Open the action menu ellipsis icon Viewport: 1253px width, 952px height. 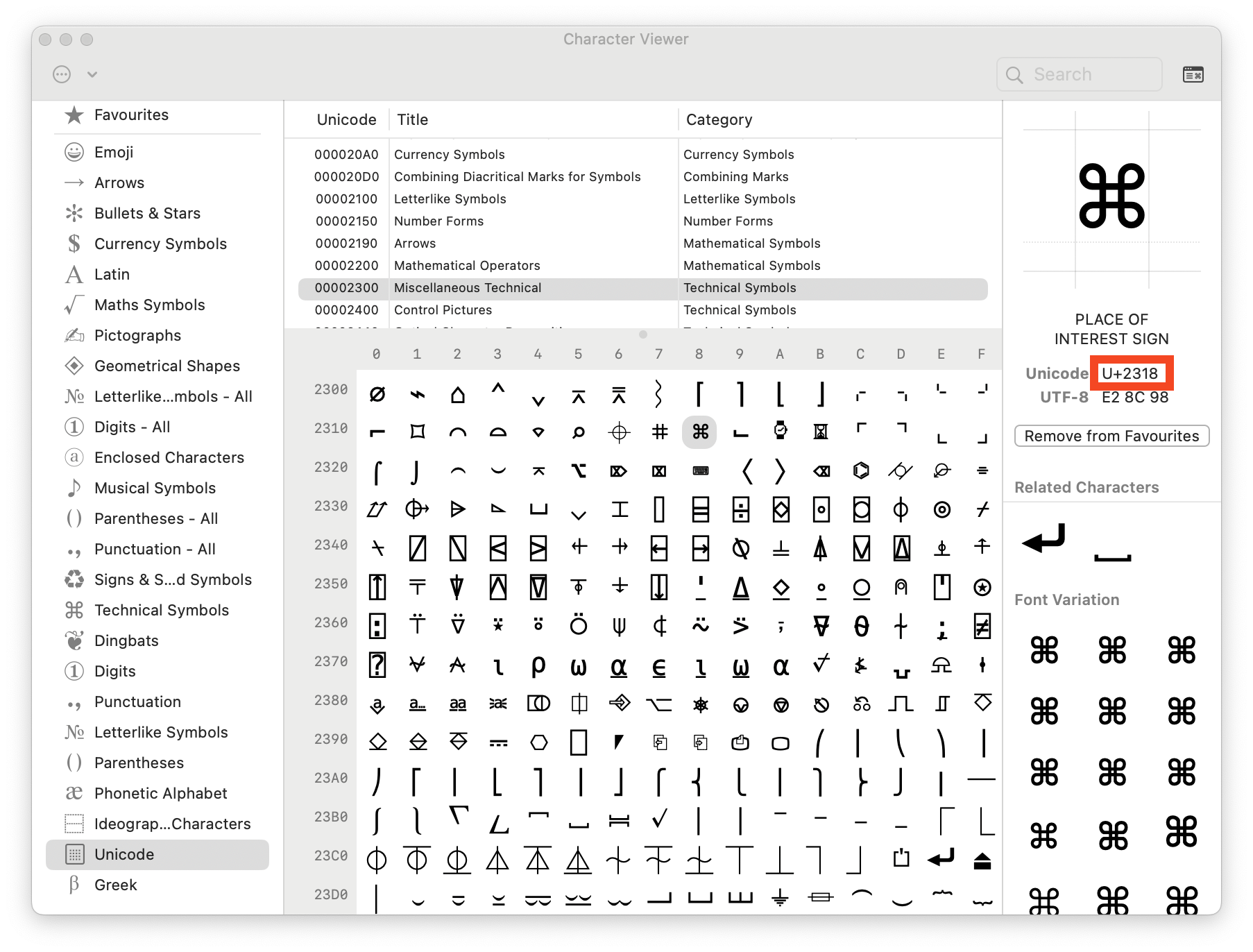pos(62,74)
